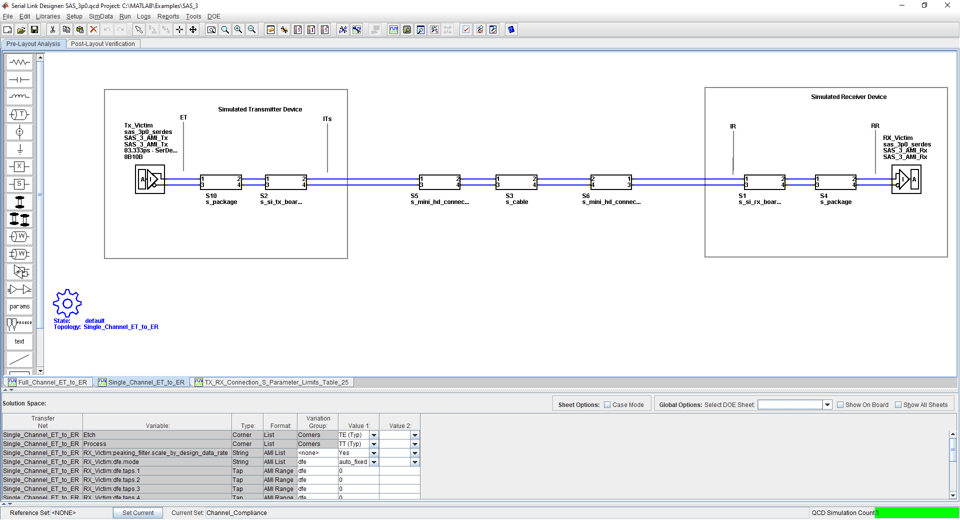Click the green QCD simulation progress bar

coord(917,513)
